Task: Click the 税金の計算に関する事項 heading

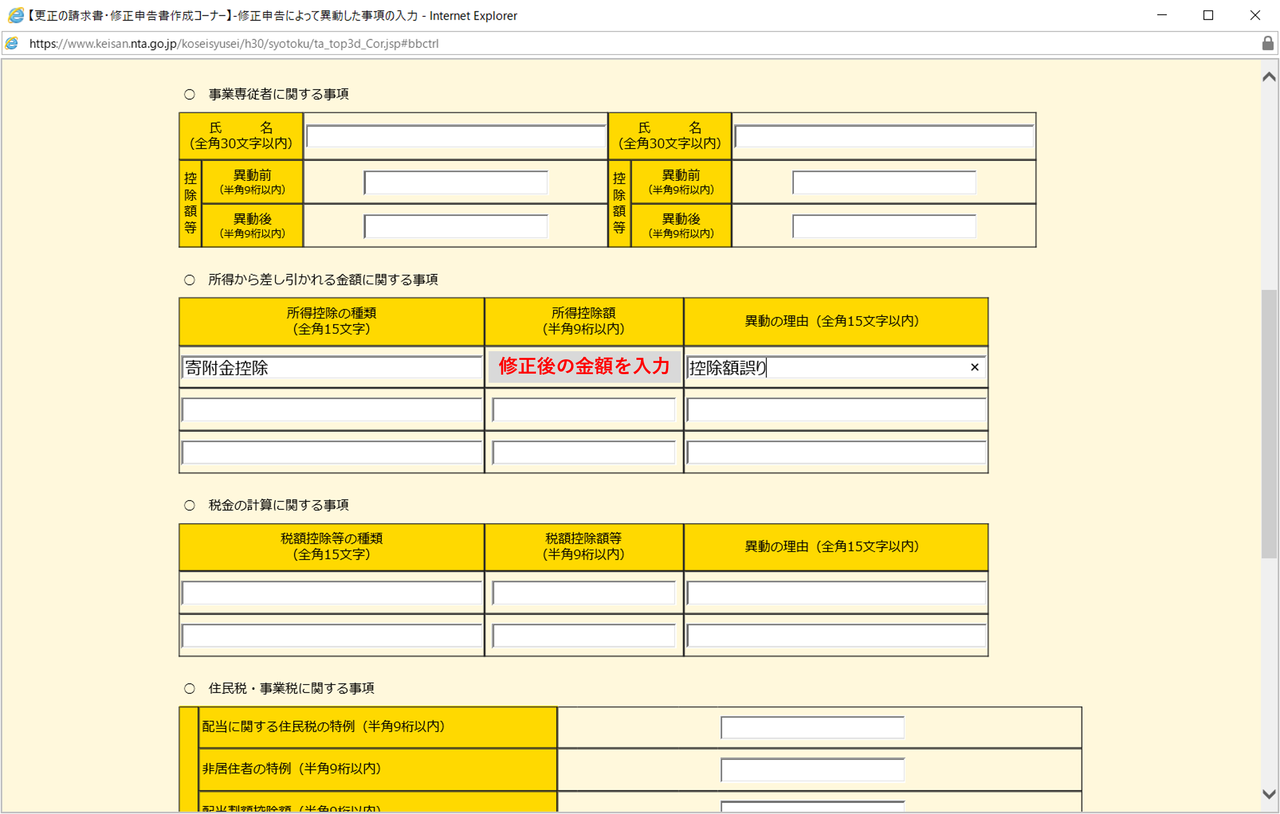Action: (278, 505)
